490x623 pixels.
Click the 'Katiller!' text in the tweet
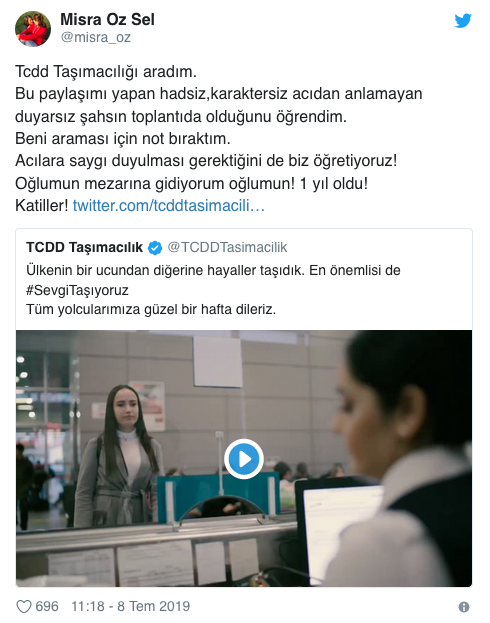[x=42, y=206]
